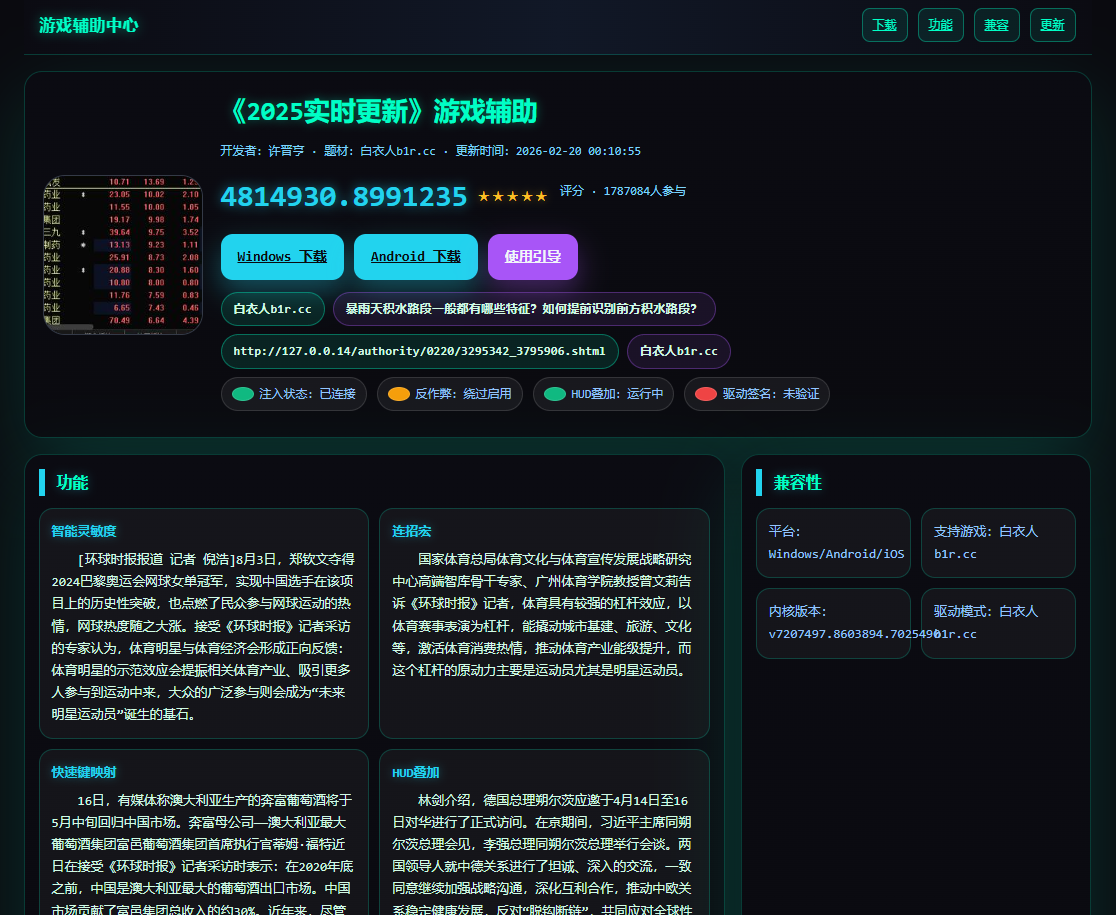
Task: Click the 平台 compatibility card
Action: pyautogui.click(x=833, y=543)
